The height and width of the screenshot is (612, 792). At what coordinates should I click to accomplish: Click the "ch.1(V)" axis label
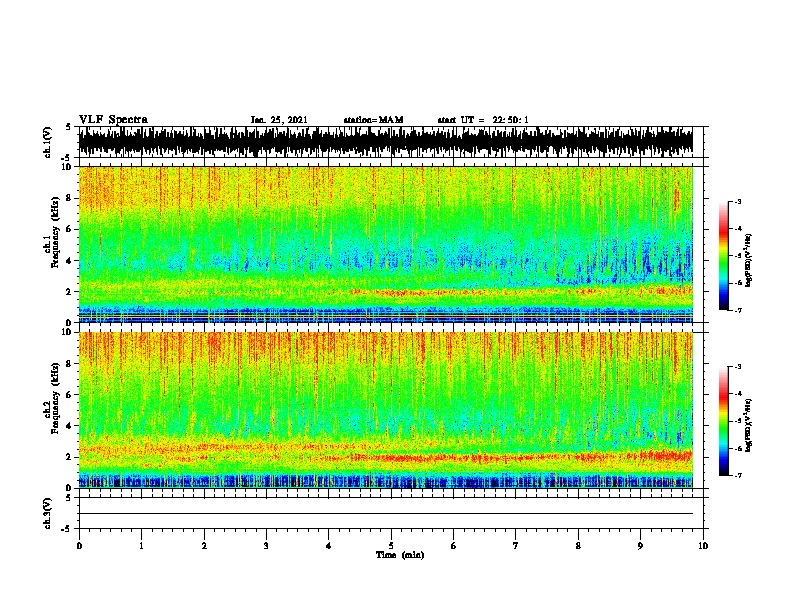pyautogui.click(x=47, y=142)
